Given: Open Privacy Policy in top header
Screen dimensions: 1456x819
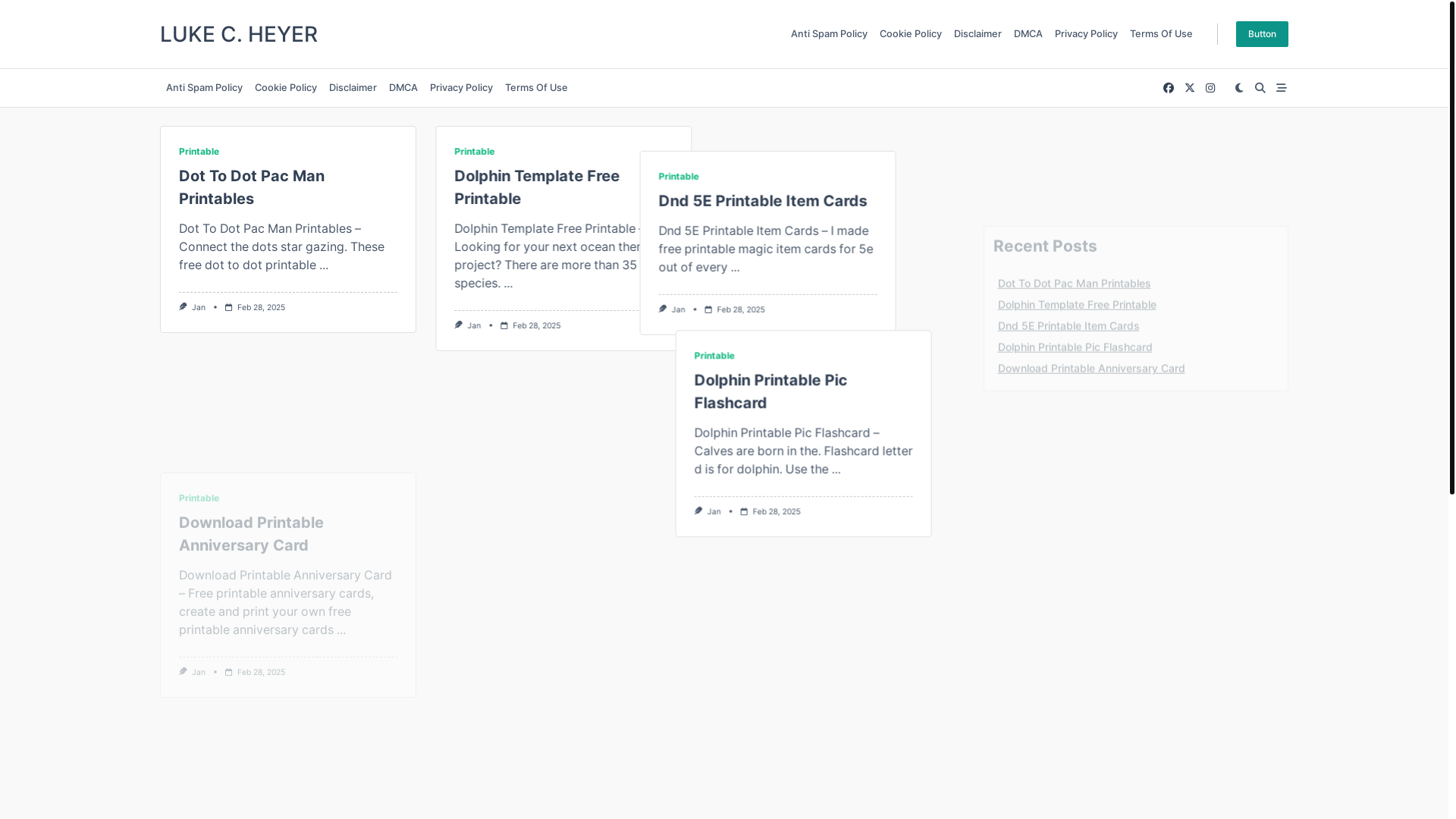Looking at the screenshot, I should coord(1086,34).
